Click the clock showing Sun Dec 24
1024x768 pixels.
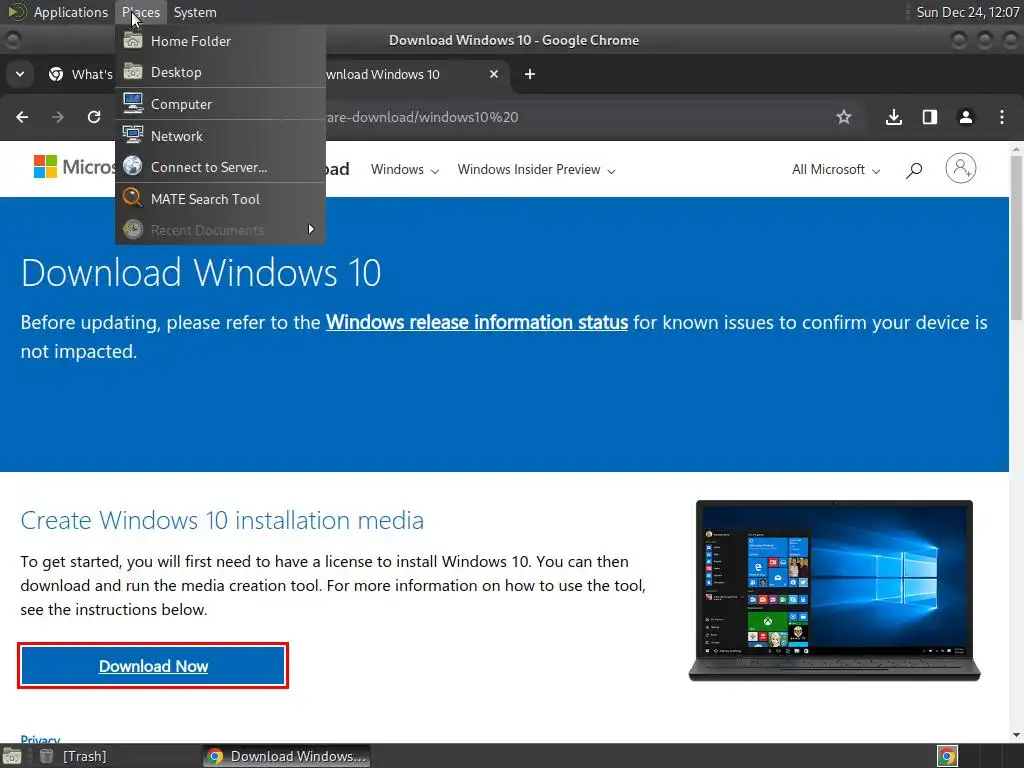[x=967, y=12]
